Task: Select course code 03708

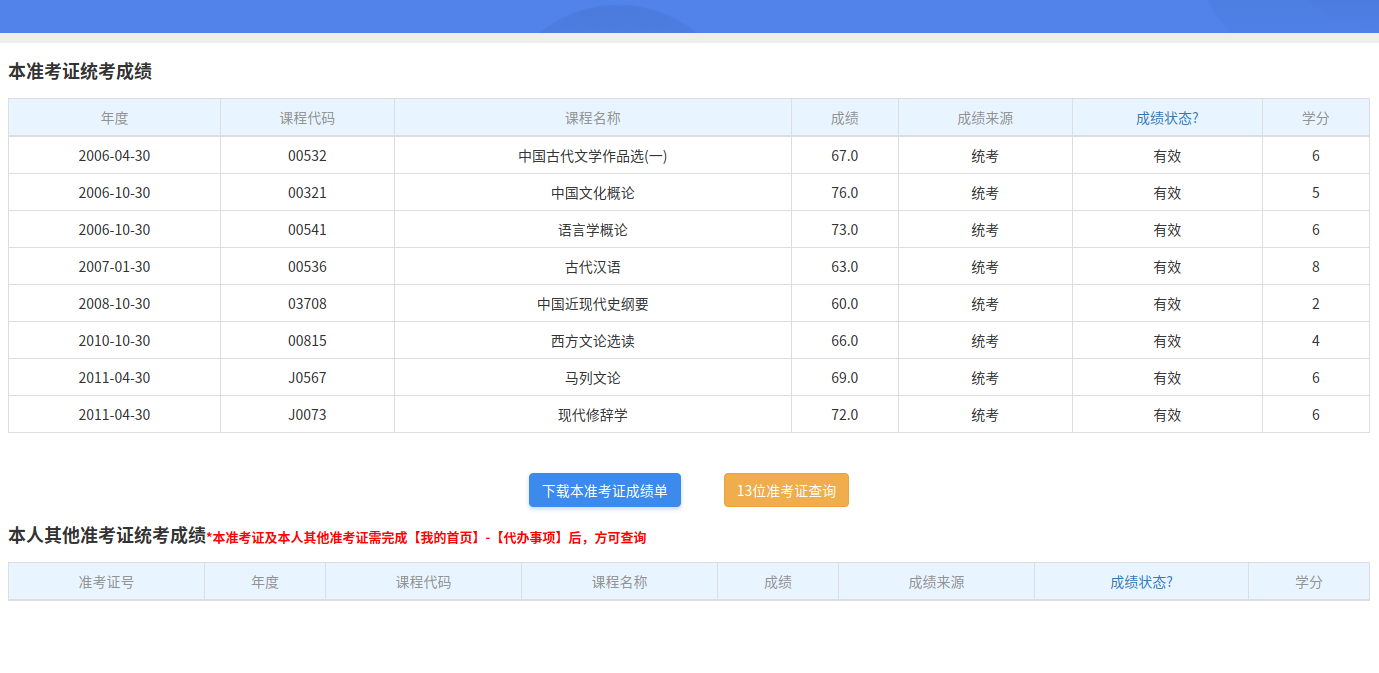Action: 307,304
